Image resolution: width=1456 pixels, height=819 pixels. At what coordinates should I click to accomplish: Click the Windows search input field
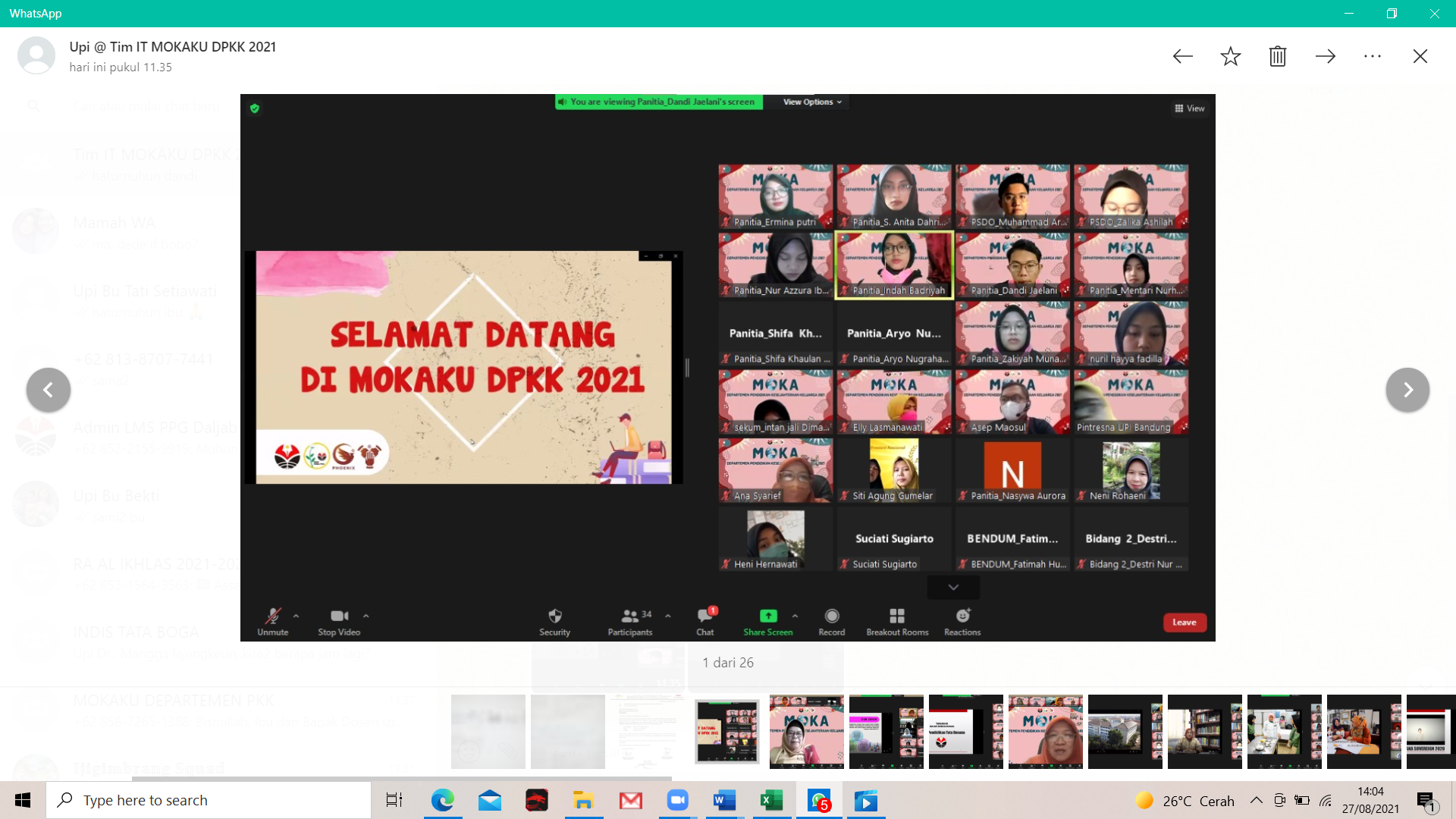tap(209, 800)
